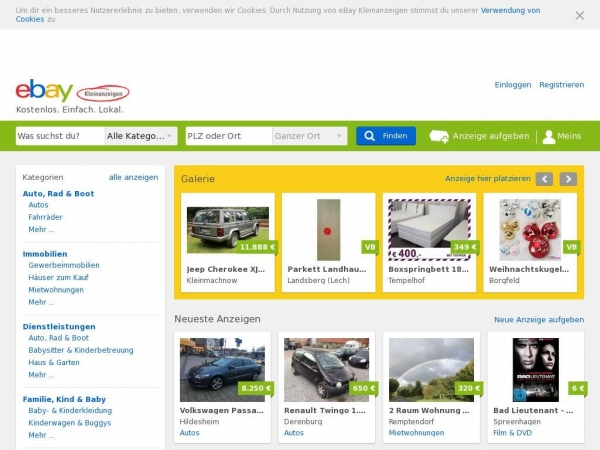Open the Boxspringbett gallery image

pyautogui.click(x=429, y=230)
